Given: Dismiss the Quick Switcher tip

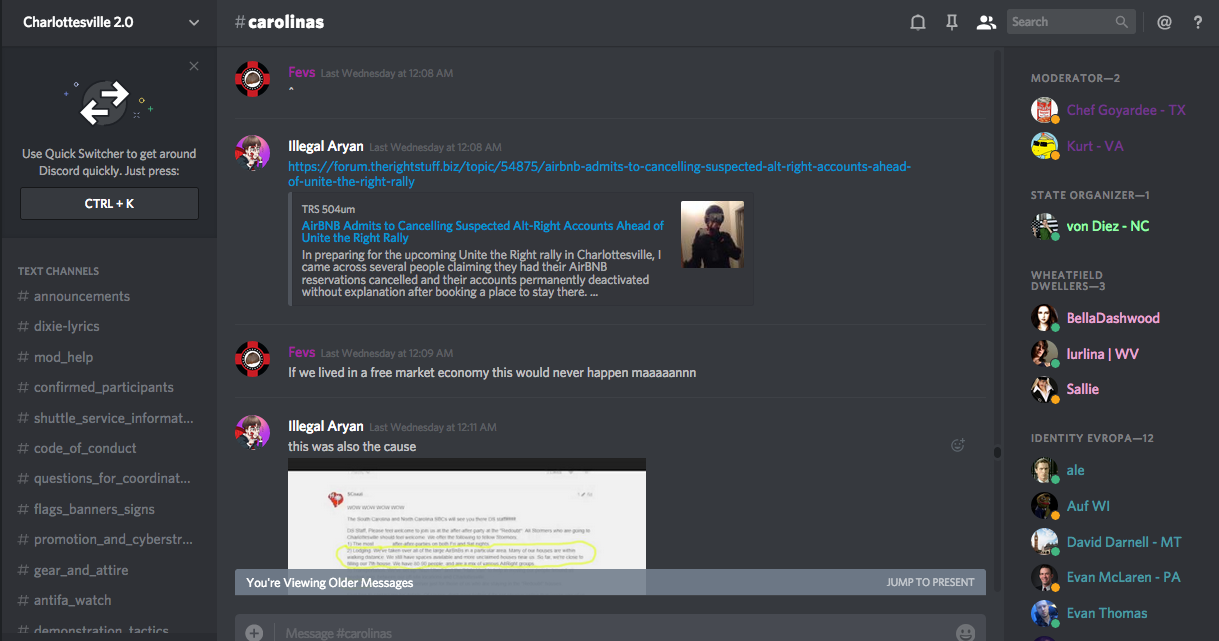Looking at the screenshot, I should point(194,66).
